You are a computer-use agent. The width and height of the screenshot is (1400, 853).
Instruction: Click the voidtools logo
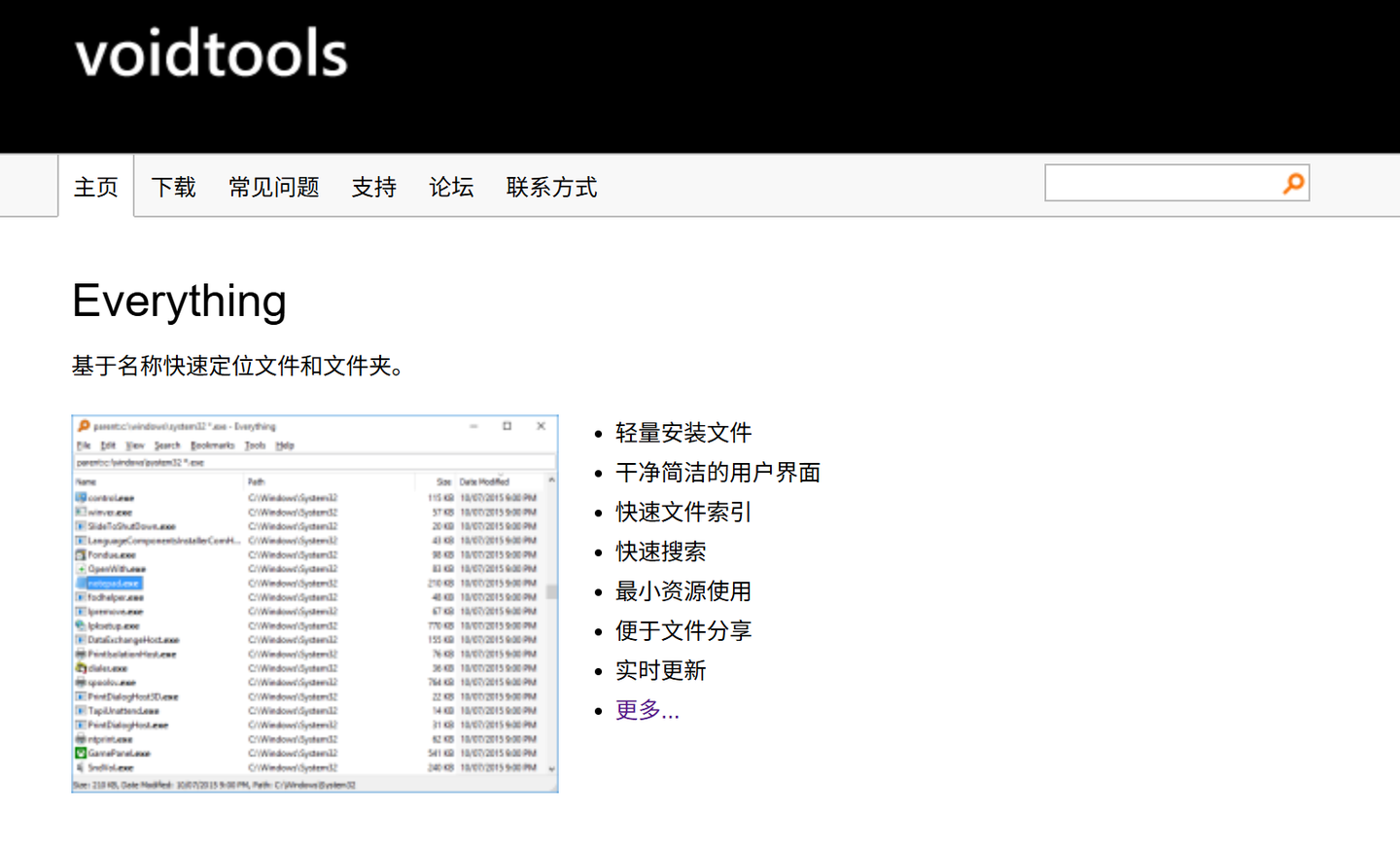pyautogui.click(x=210, y=55)
